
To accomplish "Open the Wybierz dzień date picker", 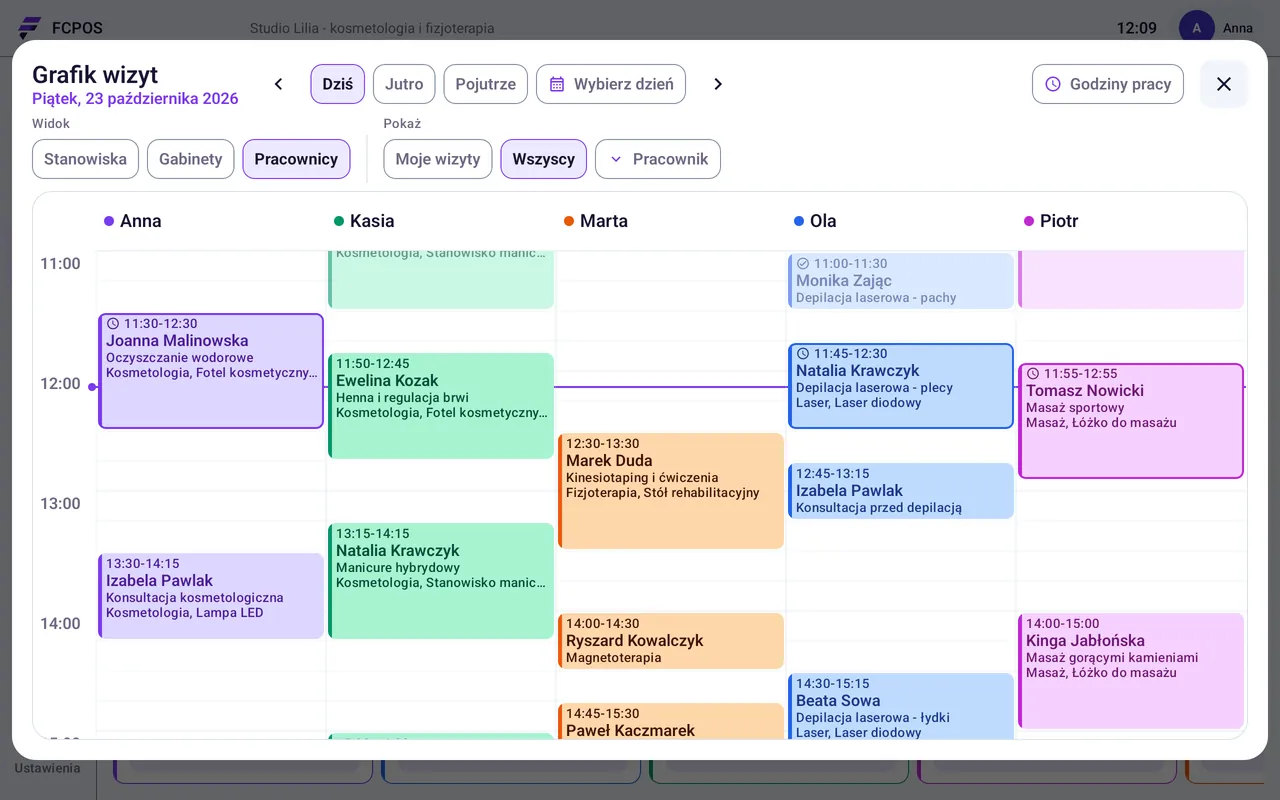I will click(612, 84).
